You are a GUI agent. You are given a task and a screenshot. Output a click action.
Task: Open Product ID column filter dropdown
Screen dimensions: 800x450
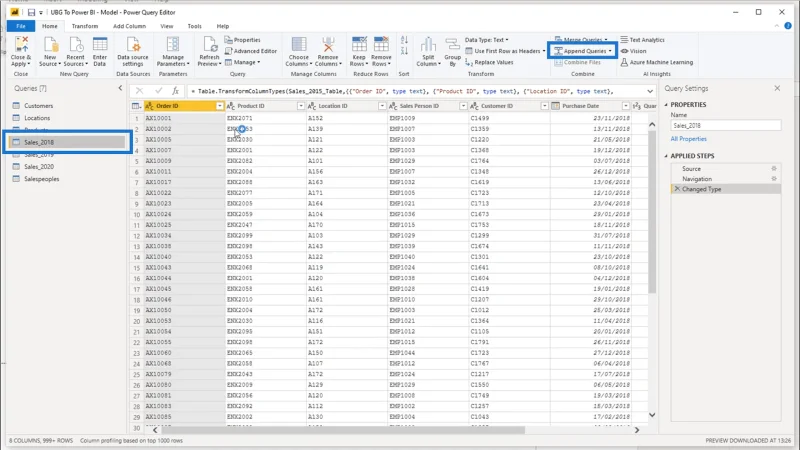[x=301, y=106]
